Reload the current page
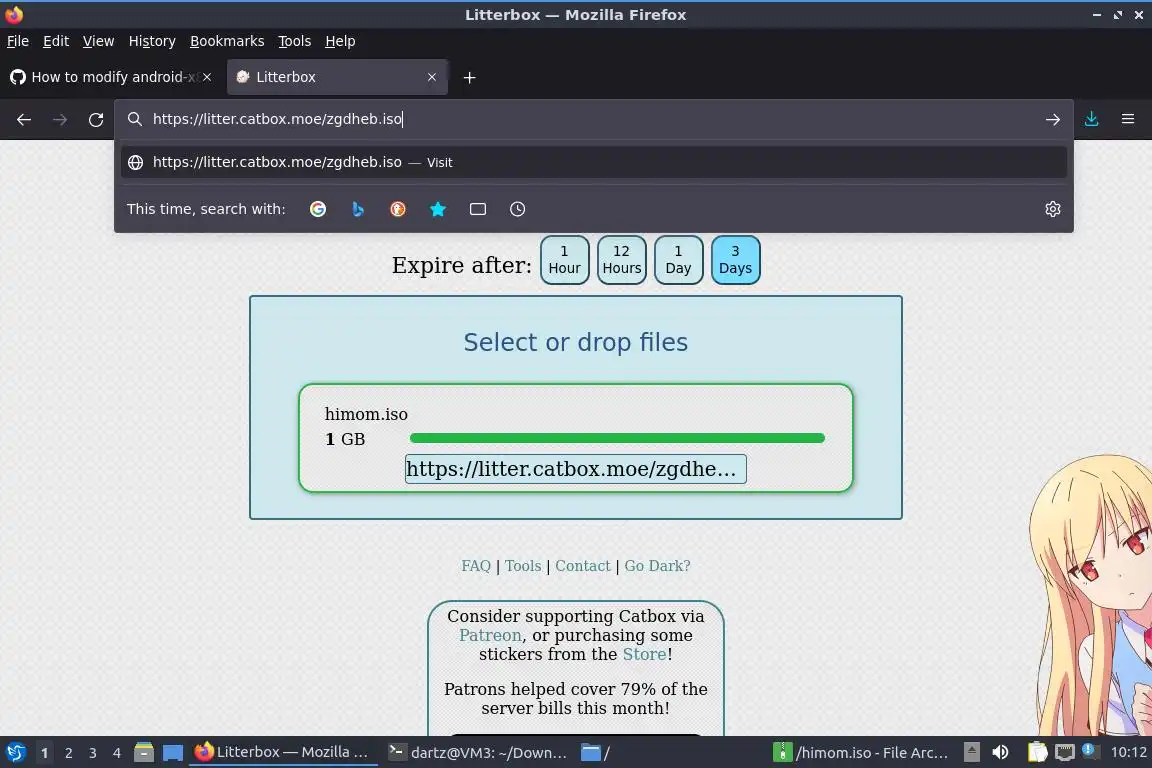This screenshot has width=1152, height=768. coord(96,119)
